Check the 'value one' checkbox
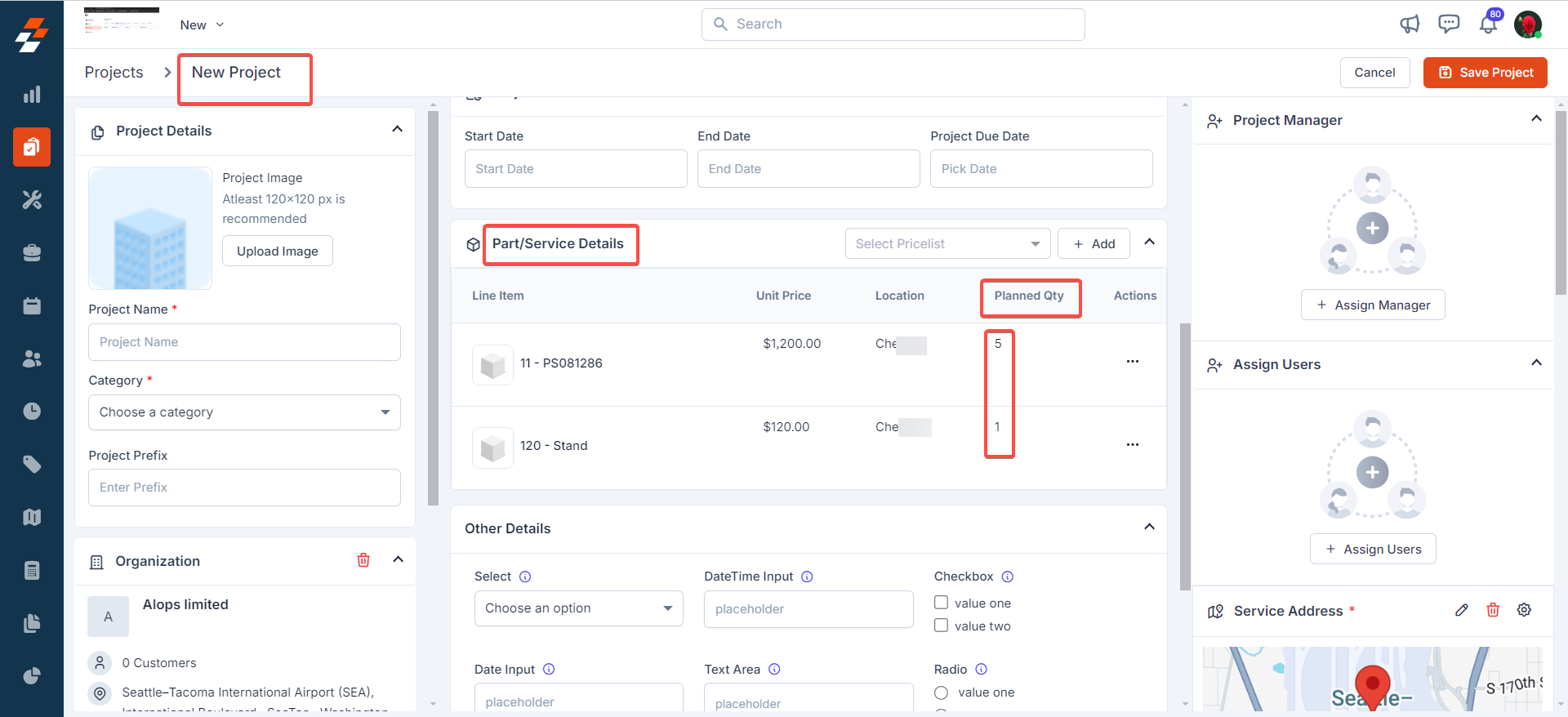The image size is (1568, 717). pyautogui.click(x=942, y=603)
